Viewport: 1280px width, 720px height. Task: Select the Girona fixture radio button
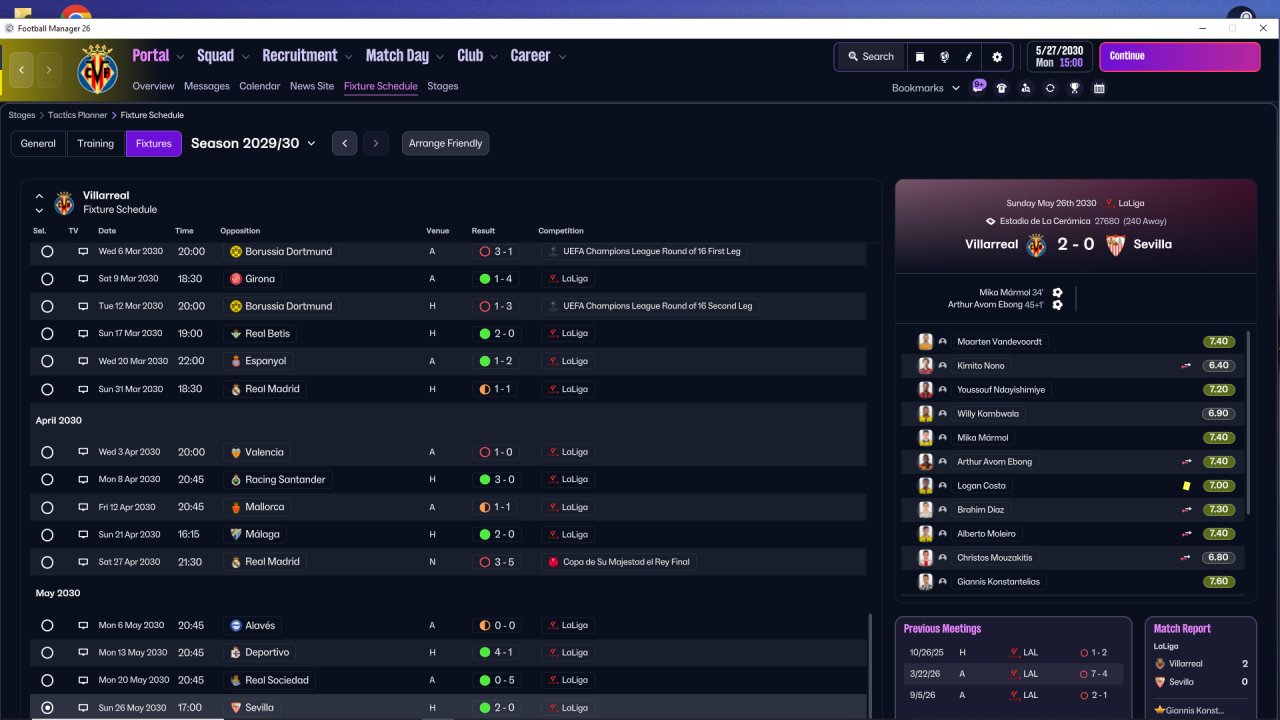pos(47,279)
